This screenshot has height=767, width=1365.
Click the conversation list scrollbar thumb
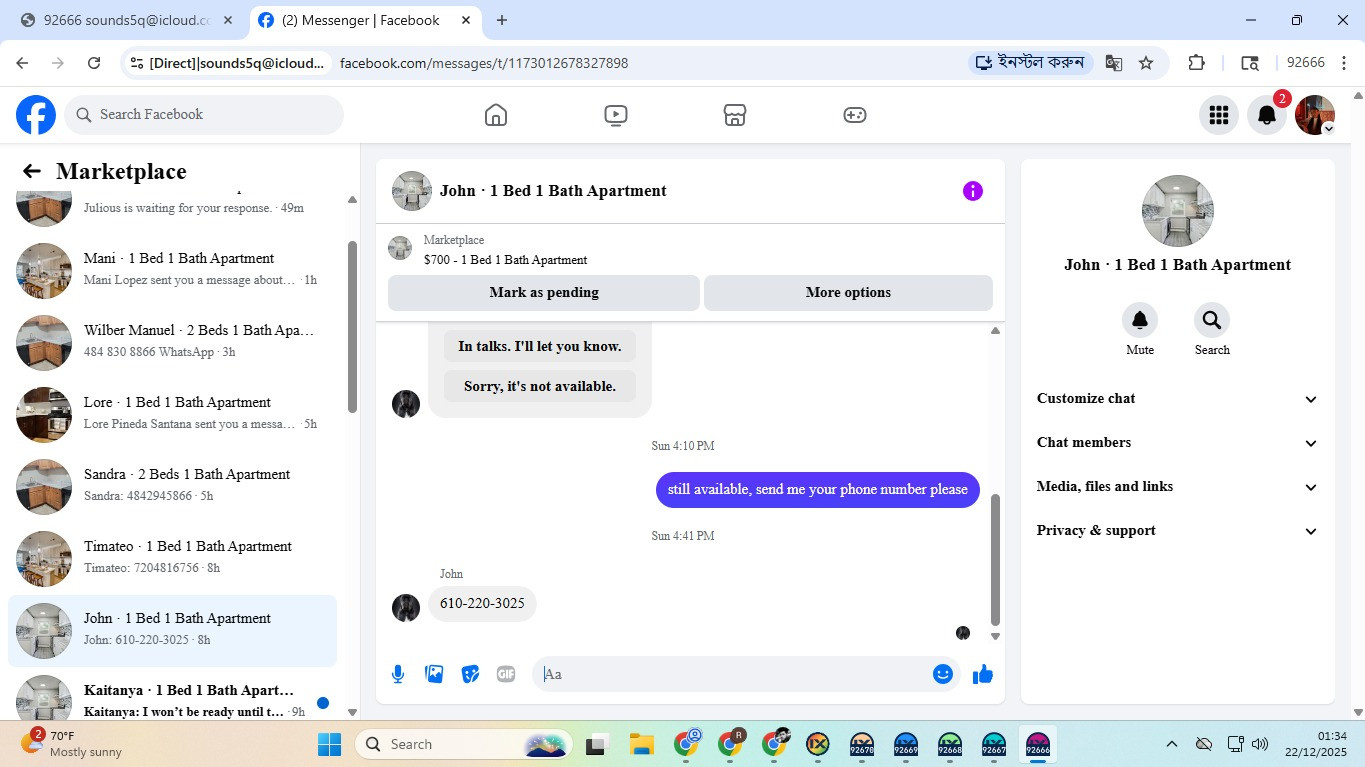pyautogui.click(x=352, y=326)
